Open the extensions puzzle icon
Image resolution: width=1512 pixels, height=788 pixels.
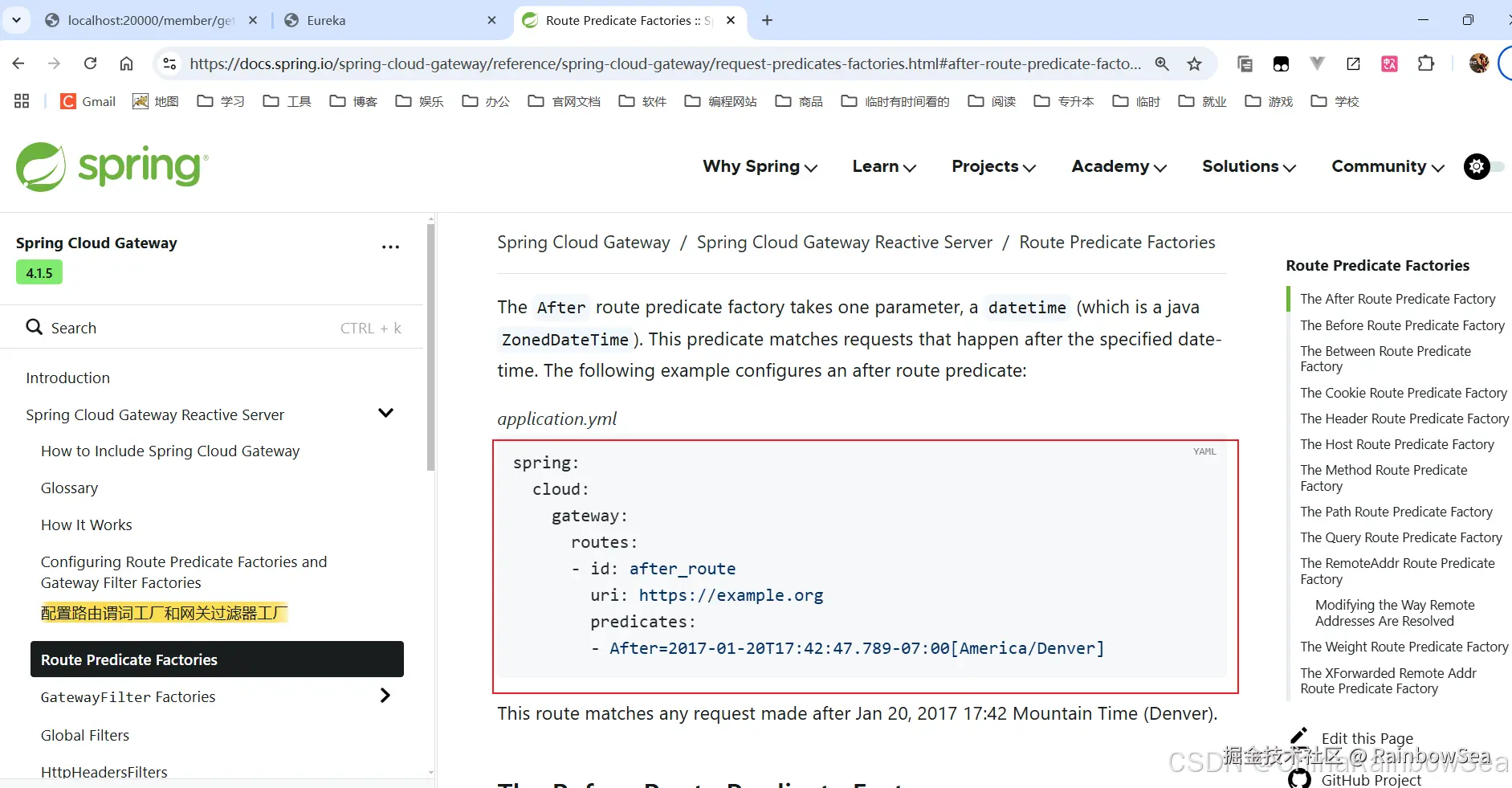click(x=1426, y=63)
